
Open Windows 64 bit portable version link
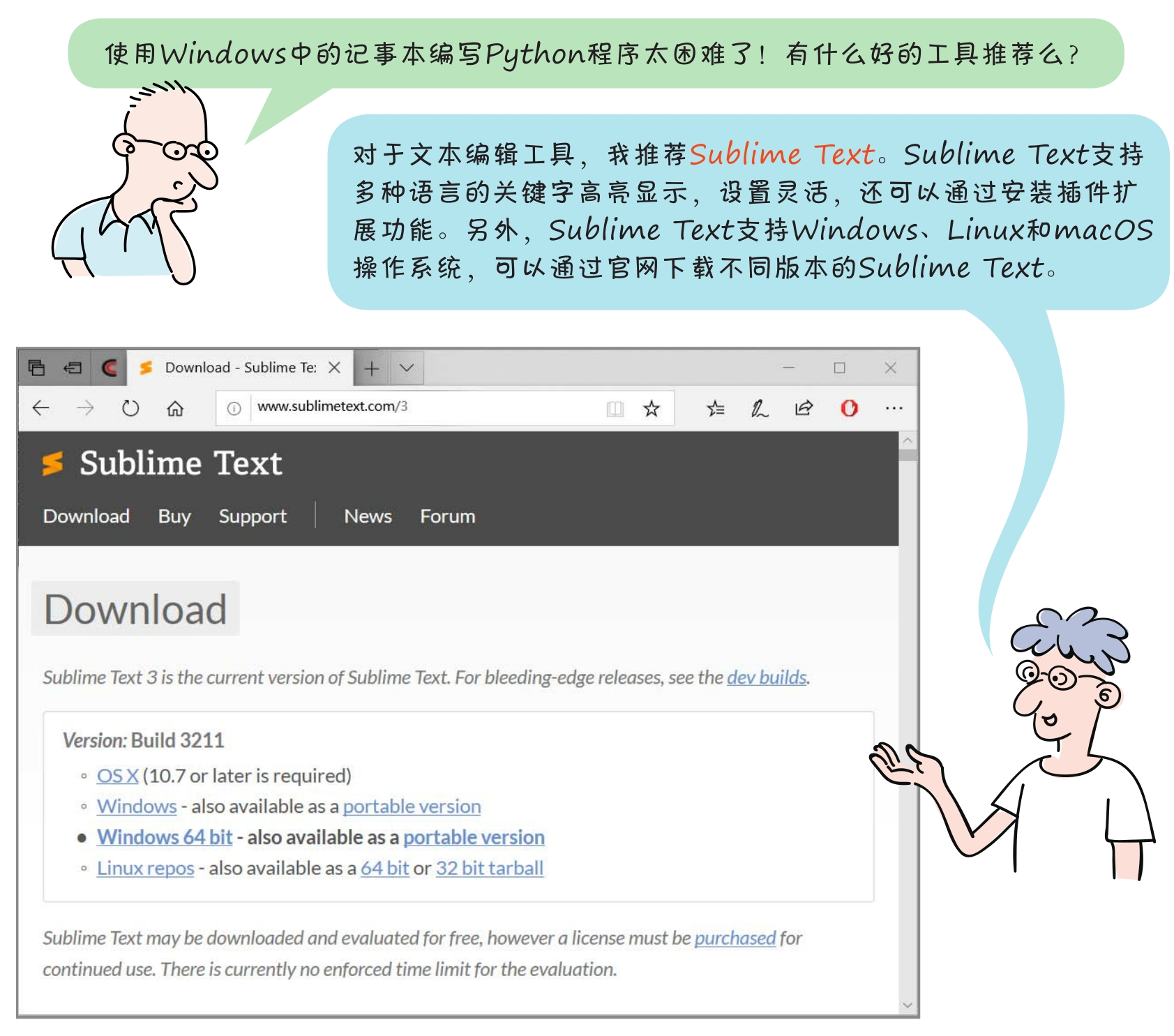click(x=474, y=837)
